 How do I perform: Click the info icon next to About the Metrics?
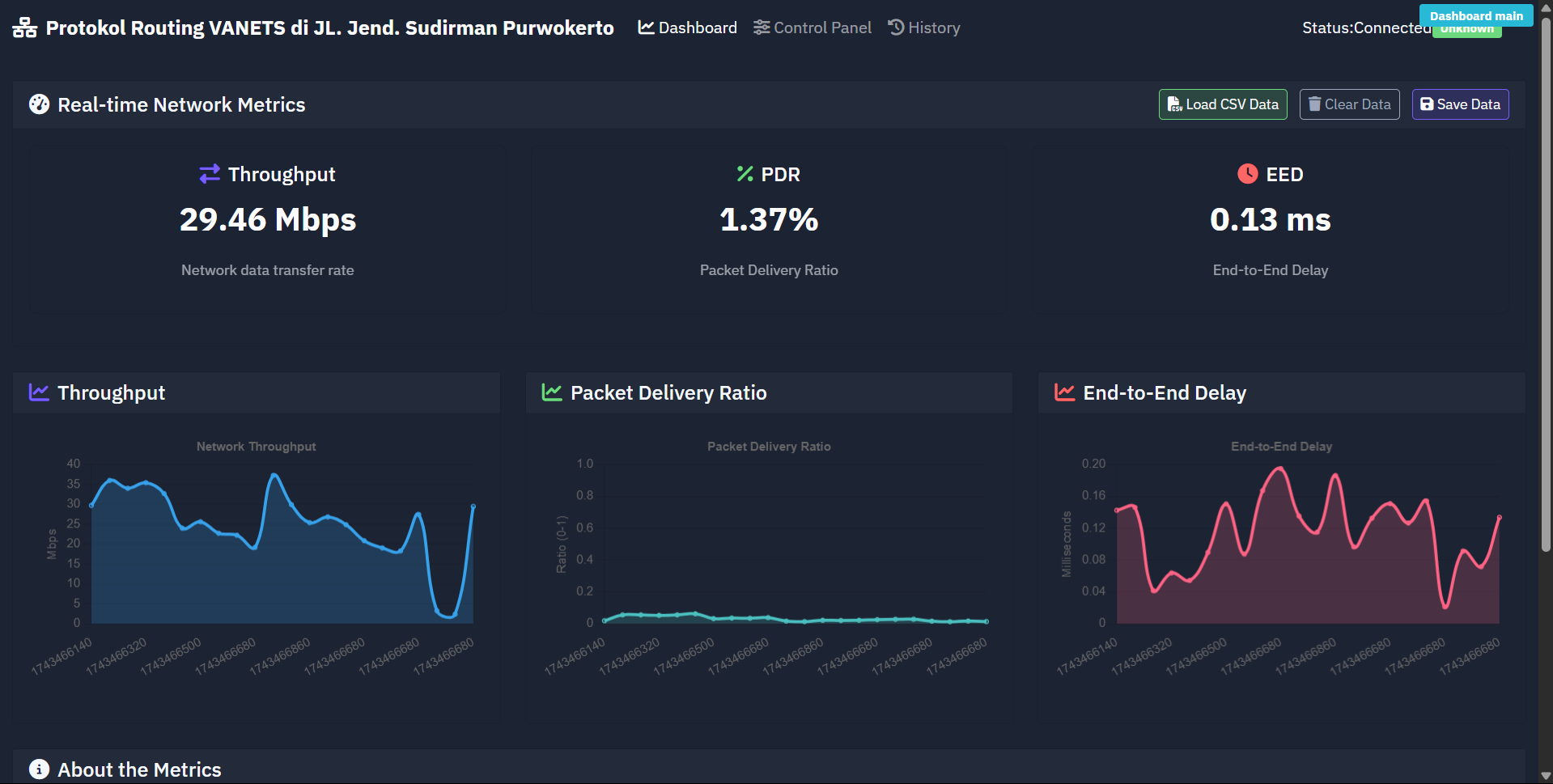[38, 769]
